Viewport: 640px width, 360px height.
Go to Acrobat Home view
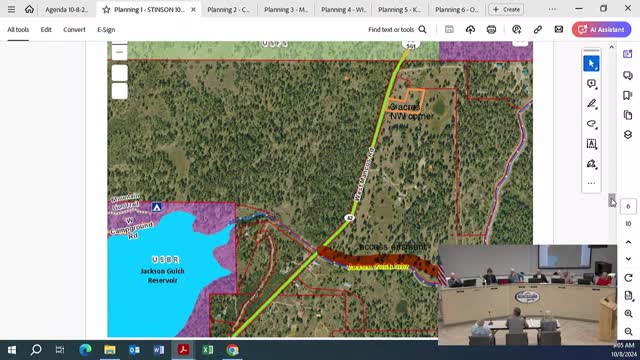[29, 9]
